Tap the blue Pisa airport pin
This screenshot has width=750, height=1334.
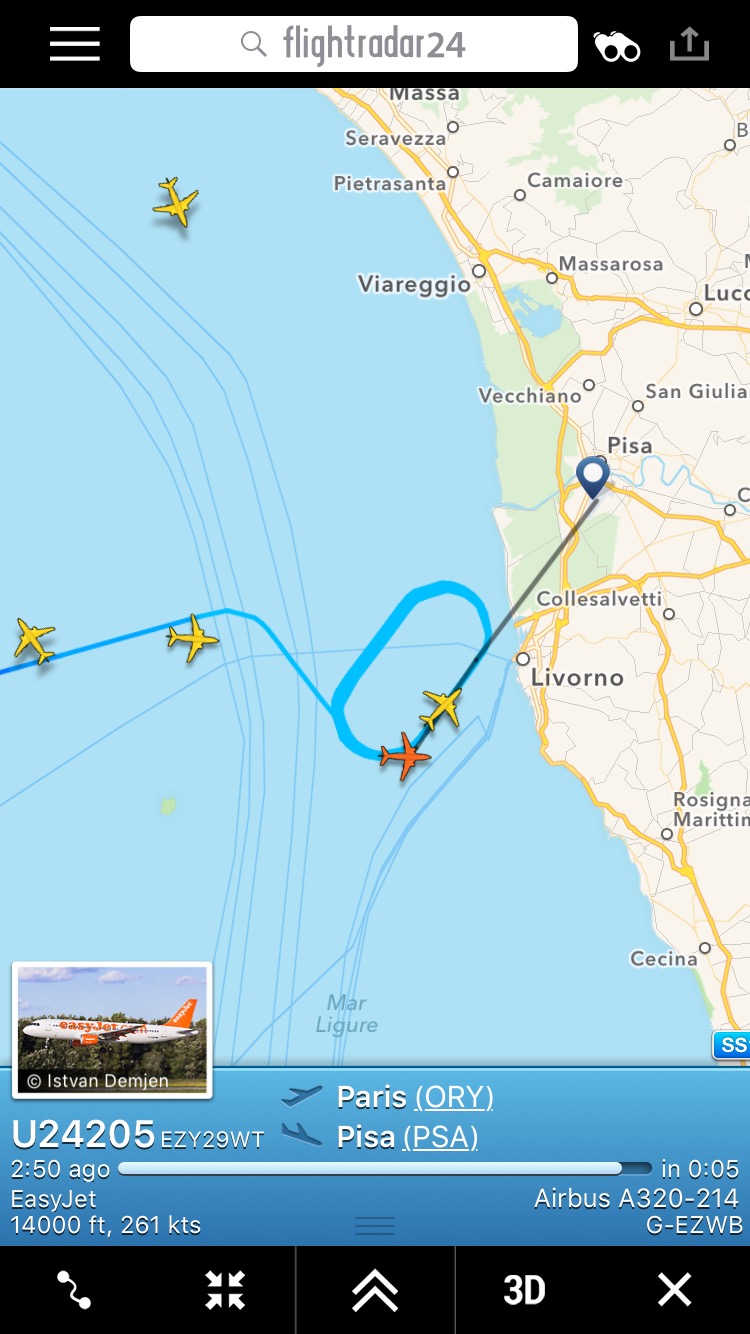pos(593,477)
